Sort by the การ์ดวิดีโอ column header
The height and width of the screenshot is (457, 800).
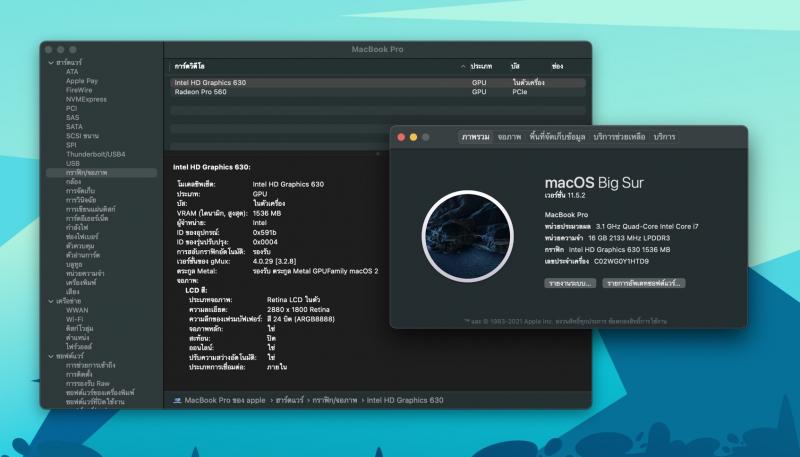coord(189,67)
